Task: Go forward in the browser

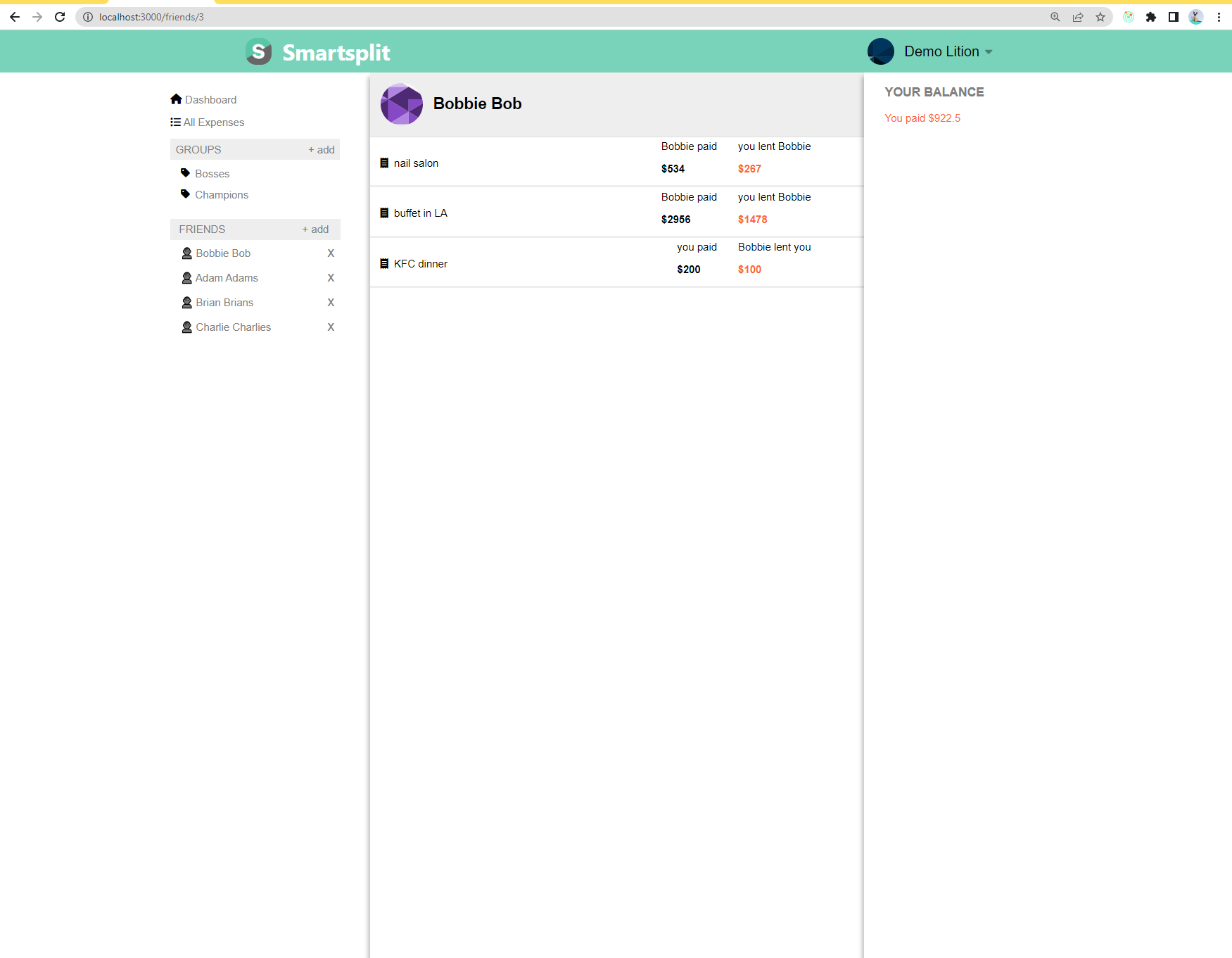Action: click(37, 17)
